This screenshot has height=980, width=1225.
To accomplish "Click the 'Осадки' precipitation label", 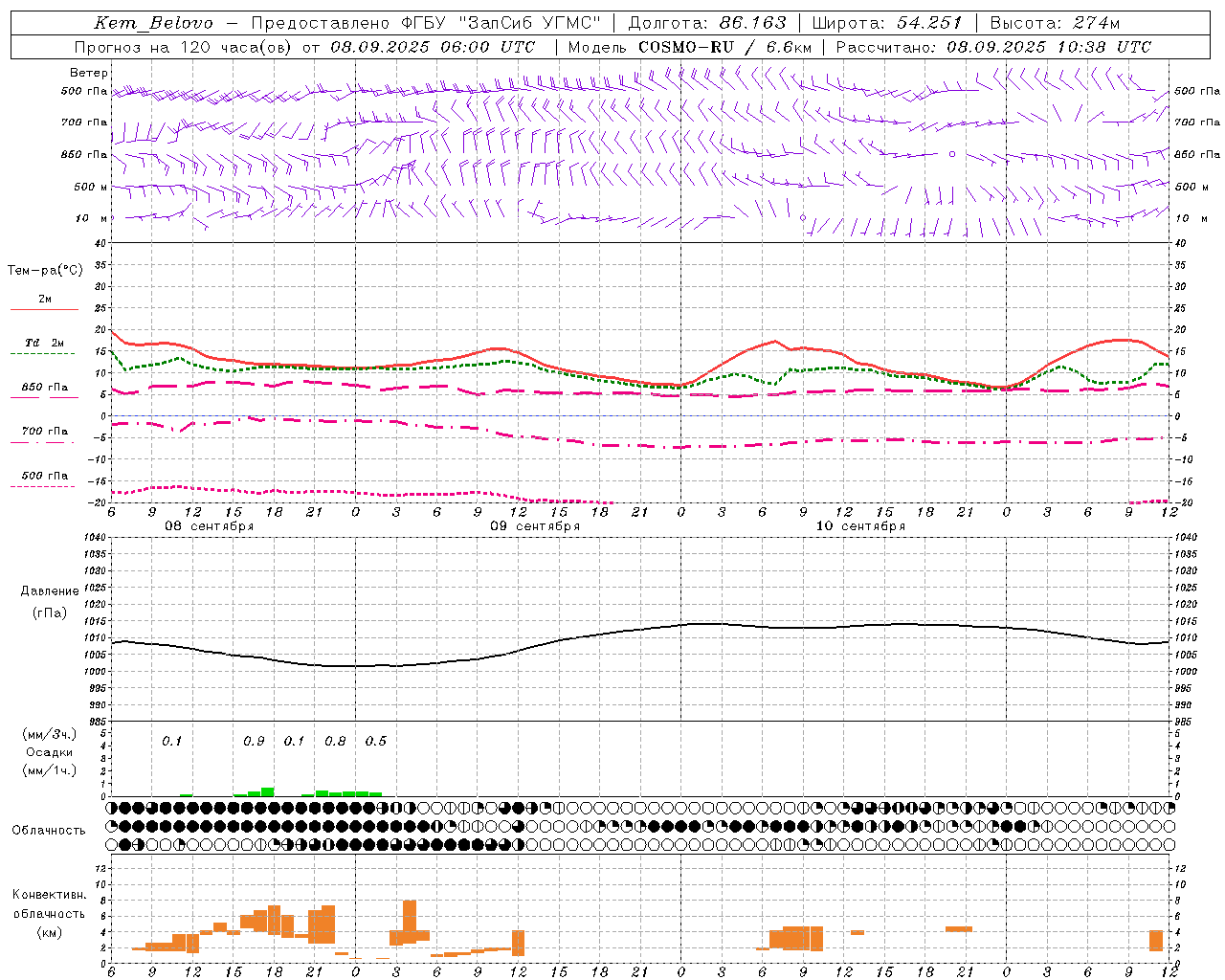I will 50,752.
